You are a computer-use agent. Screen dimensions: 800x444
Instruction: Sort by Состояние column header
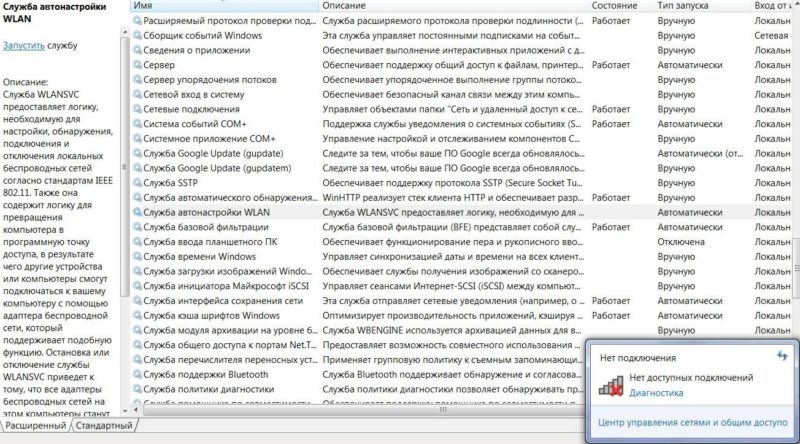(x=621, y=6)
